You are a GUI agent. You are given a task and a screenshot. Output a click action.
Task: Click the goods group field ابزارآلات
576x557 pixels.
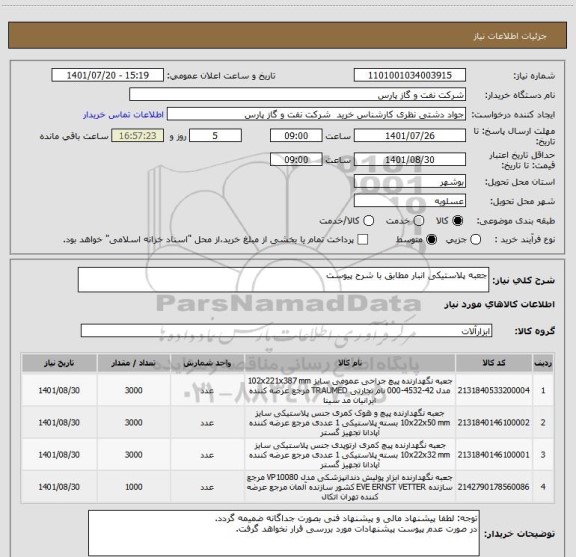point(286,331)
